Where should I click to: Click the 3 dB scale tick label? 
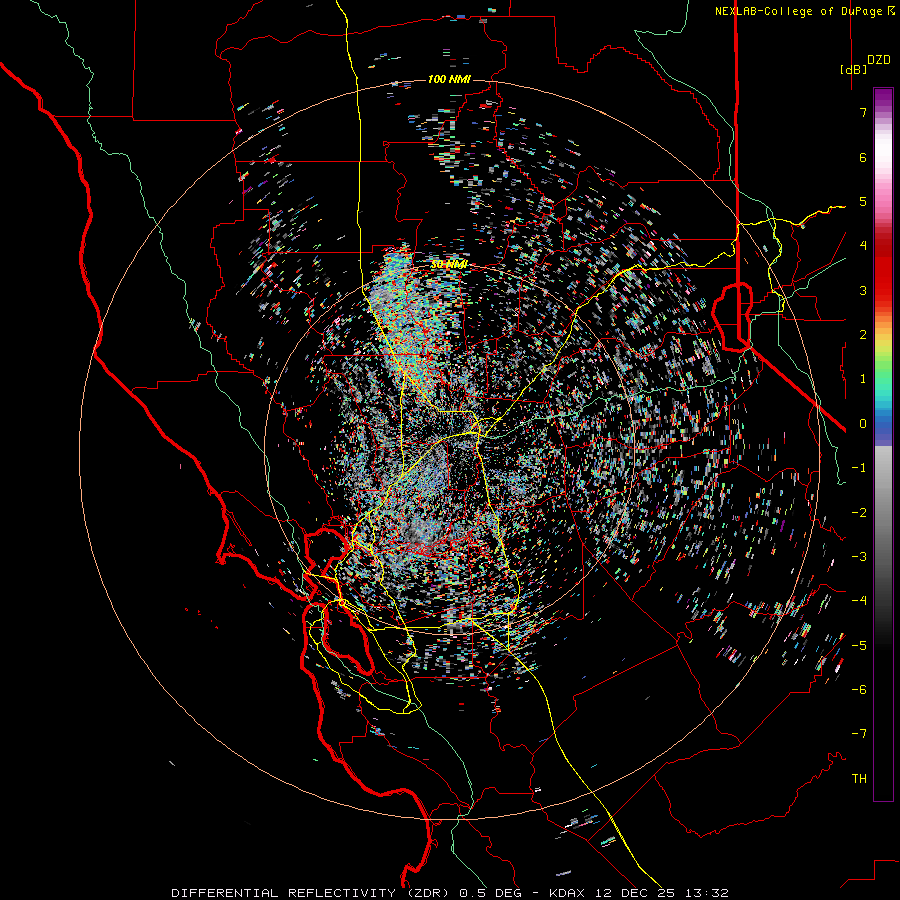click(x=863, y=290)
